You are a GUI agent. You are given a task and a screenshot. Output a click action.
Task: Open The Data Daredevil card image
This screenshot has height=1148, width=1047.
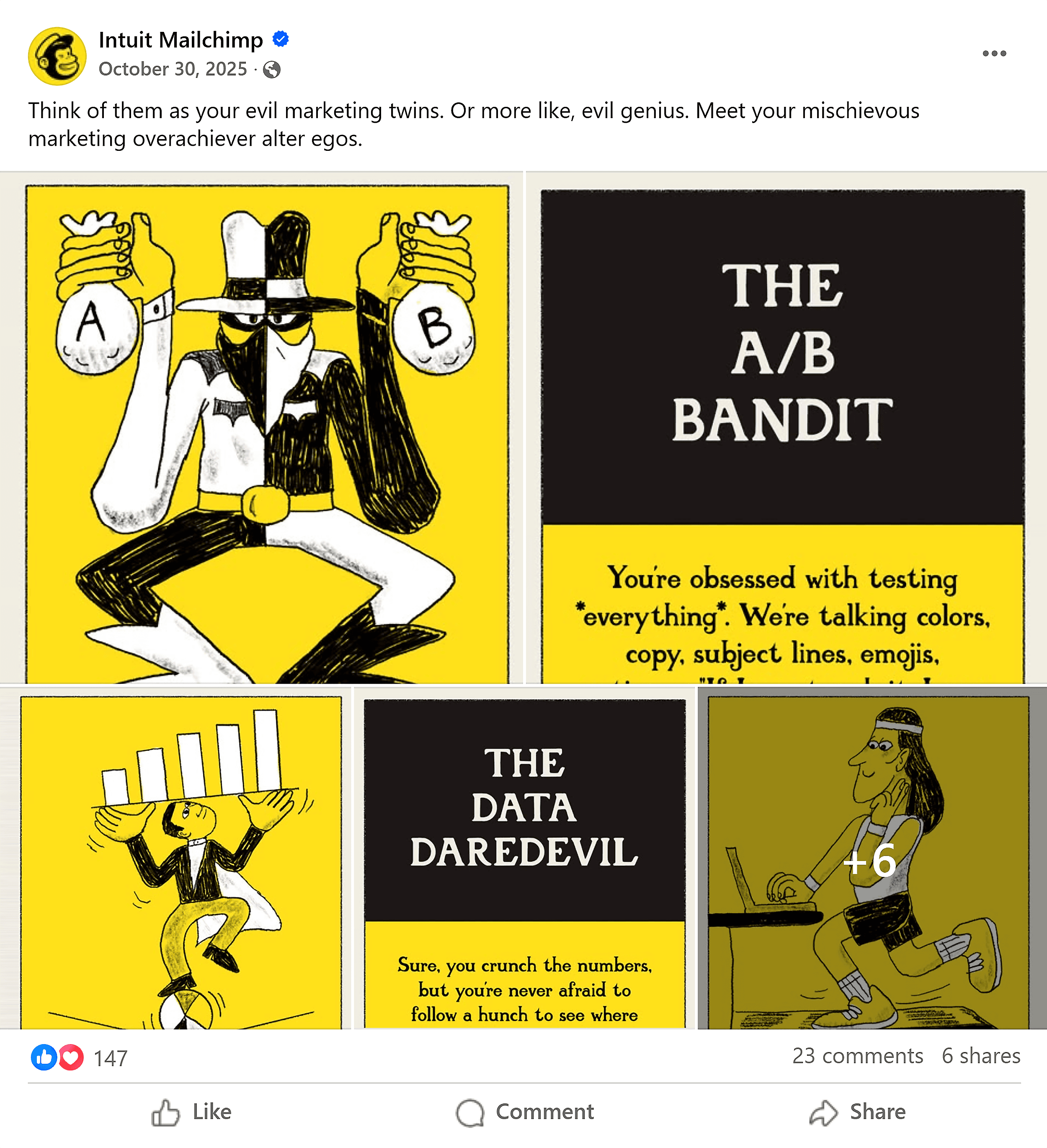click(x=524, y=858)
